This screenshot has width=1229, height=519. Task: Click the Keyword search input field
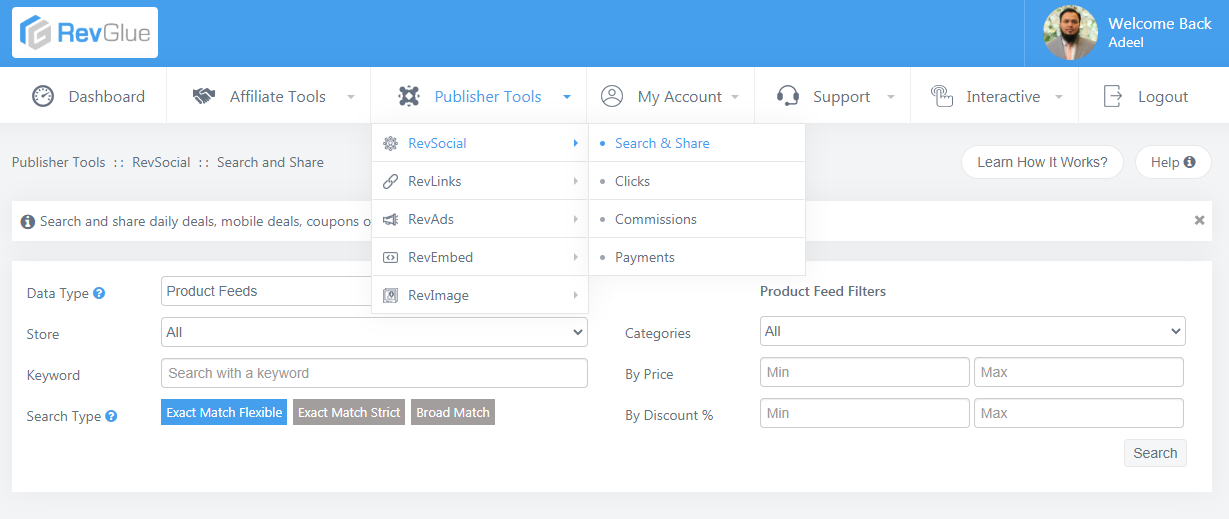point(374,373)
